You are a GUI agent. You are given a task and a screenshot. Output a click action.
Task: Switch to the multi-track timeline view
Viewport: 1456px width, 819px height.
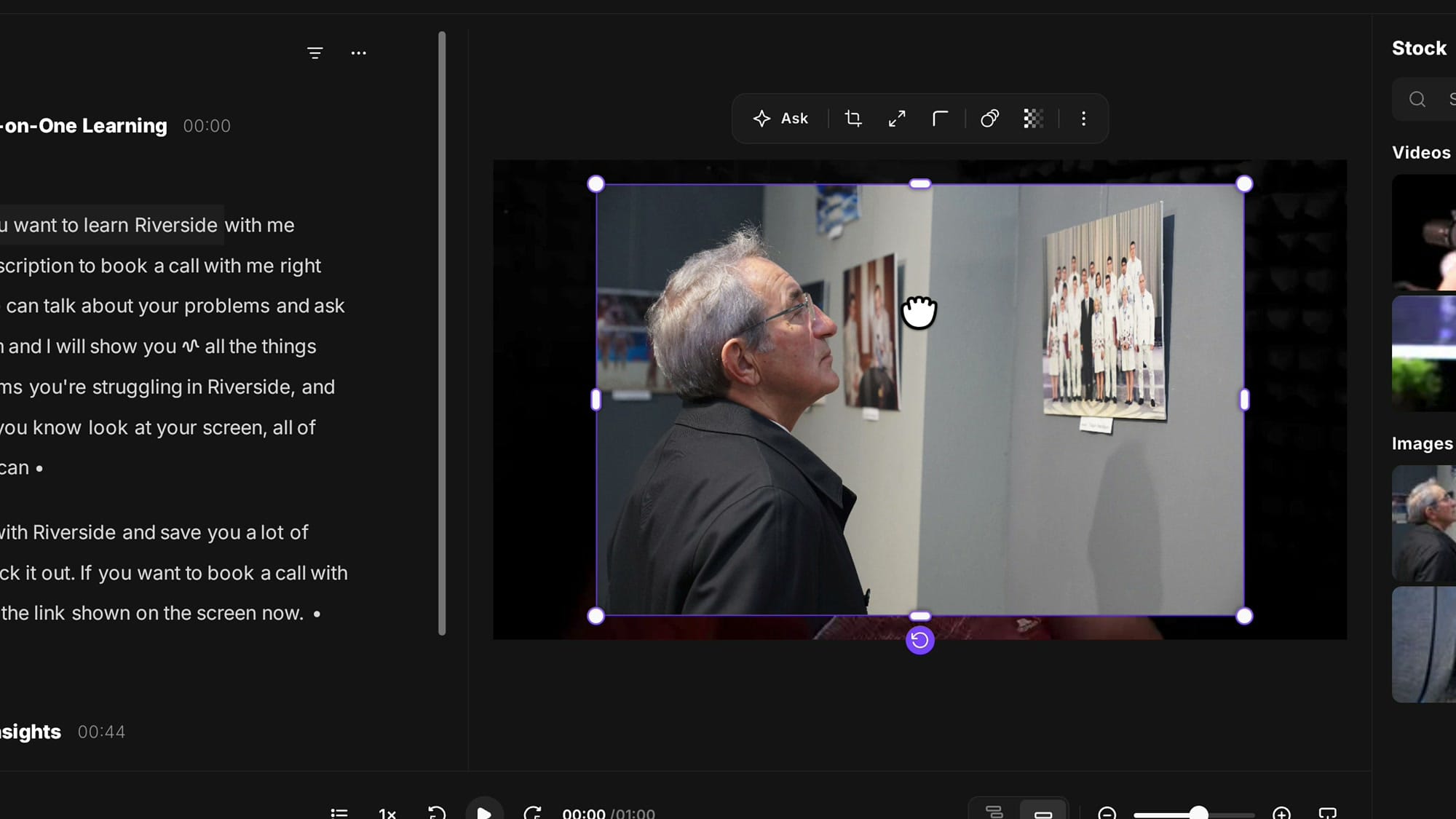(994, 812)
